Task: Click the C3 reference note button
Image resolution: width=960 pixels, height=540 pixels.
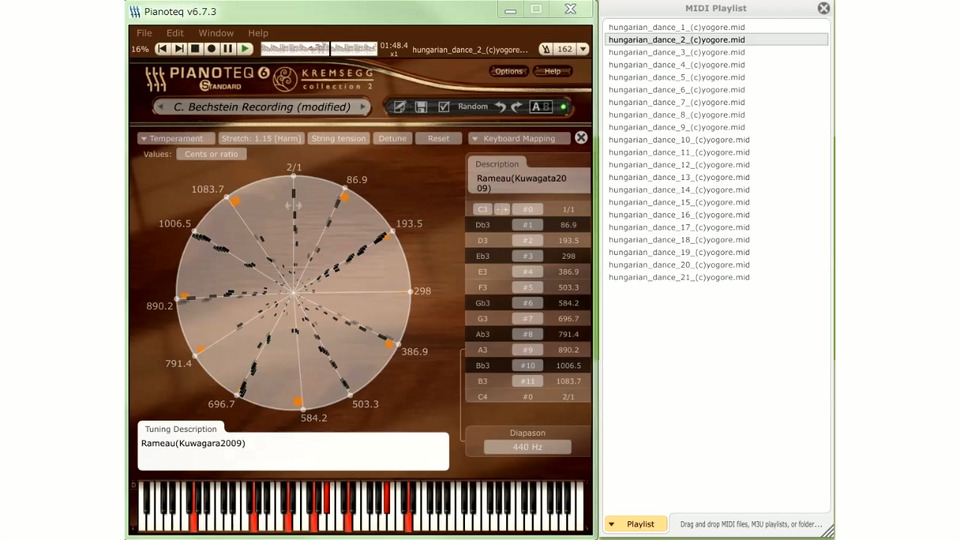Action: [482, 209]
